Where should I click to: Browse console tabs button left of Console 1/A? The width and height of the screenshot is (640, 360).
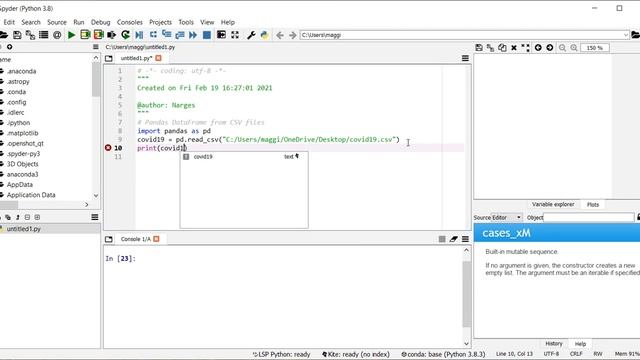point(109,239)
